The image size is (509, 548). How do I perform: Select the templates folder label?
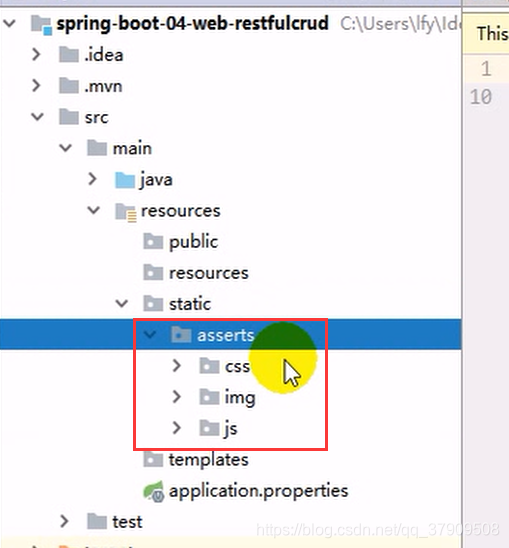tap(209, 459)
